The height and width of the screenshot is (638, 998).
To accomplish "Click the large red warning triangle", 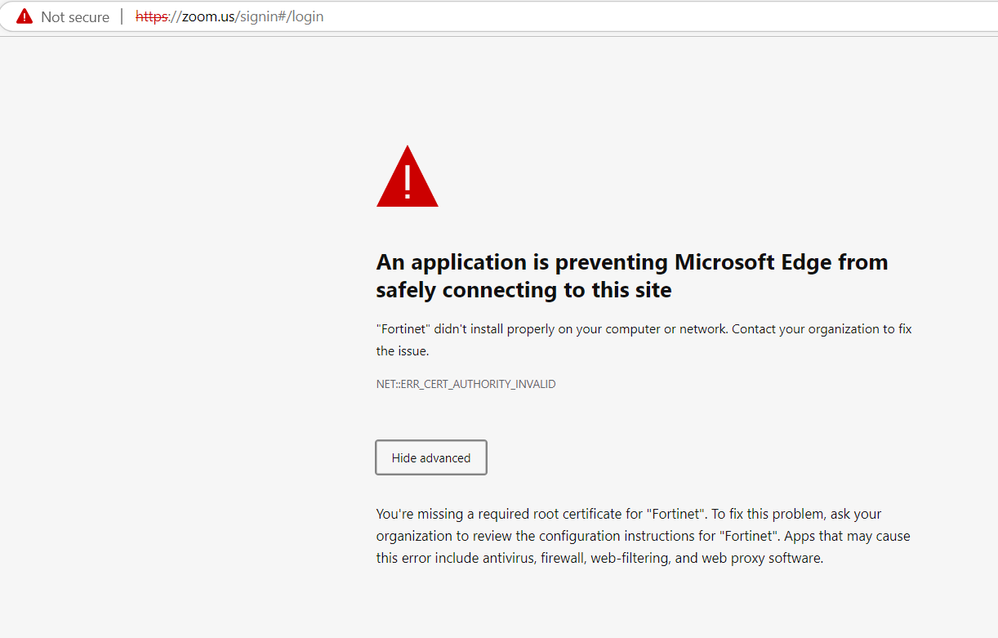I will (407, 178).
